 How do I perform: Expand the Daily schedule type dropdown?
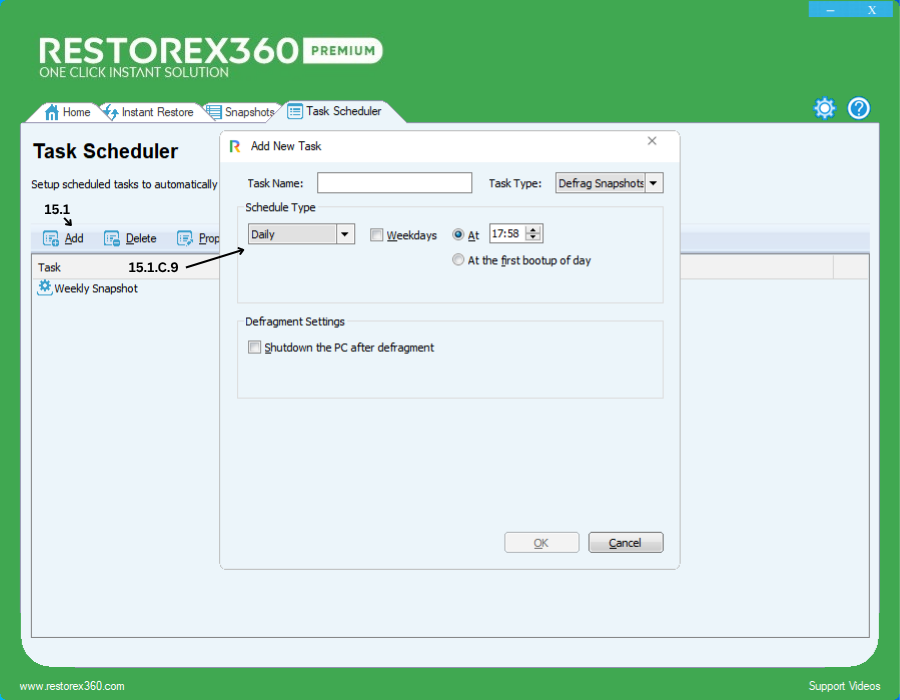pos(345,234)
